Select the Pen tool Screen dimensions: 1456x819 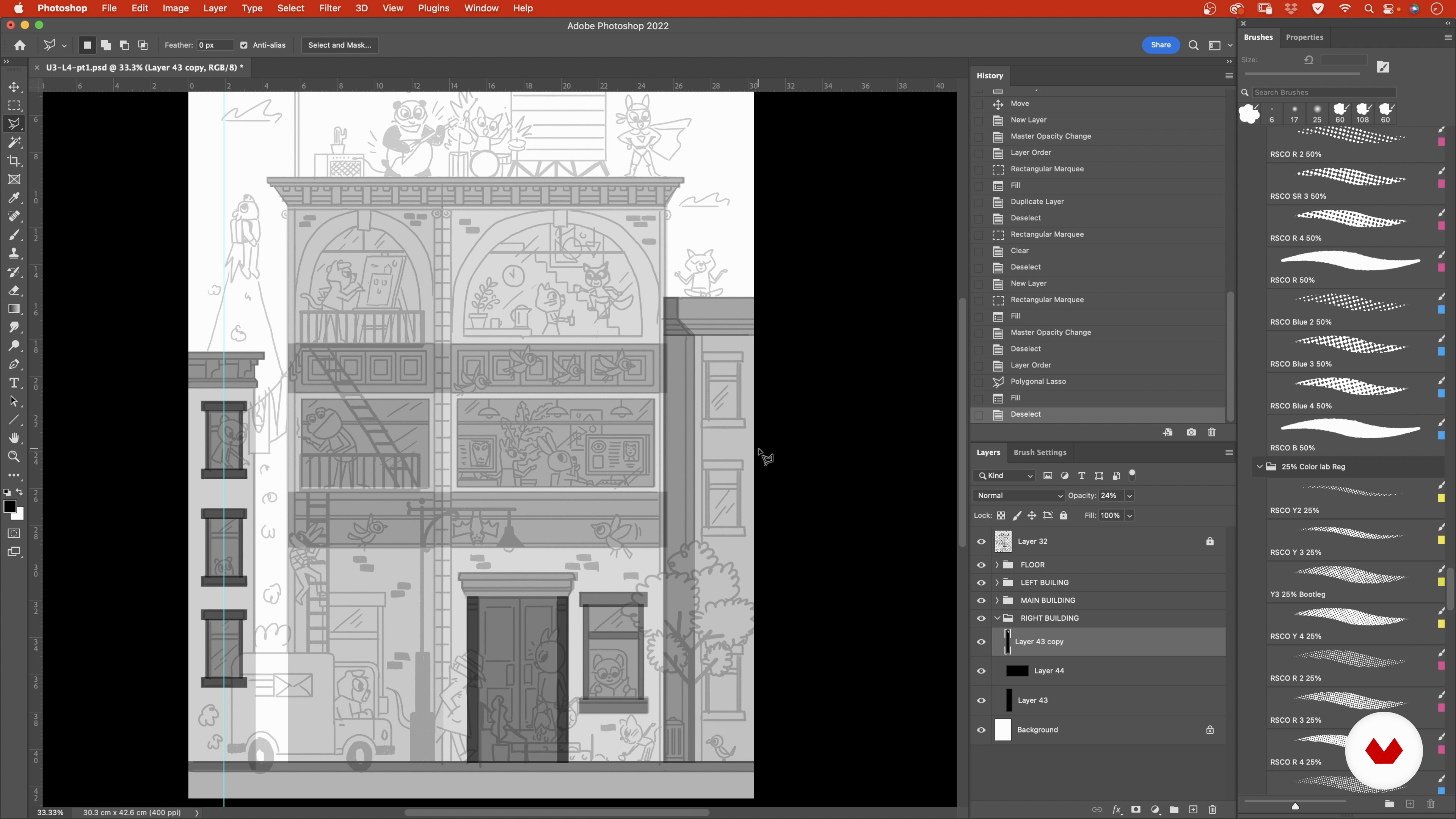click(14, 364)
